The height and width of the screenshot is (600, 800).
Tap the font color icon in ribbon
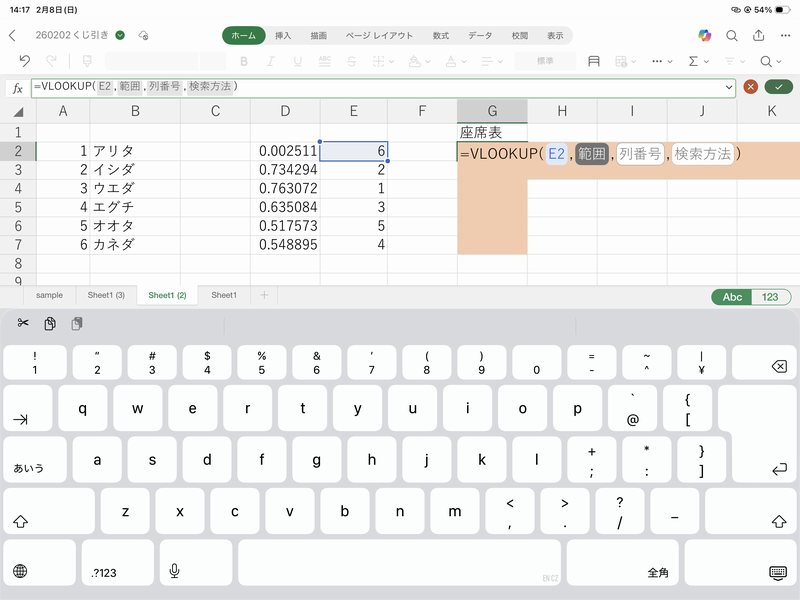coord(451,61)
